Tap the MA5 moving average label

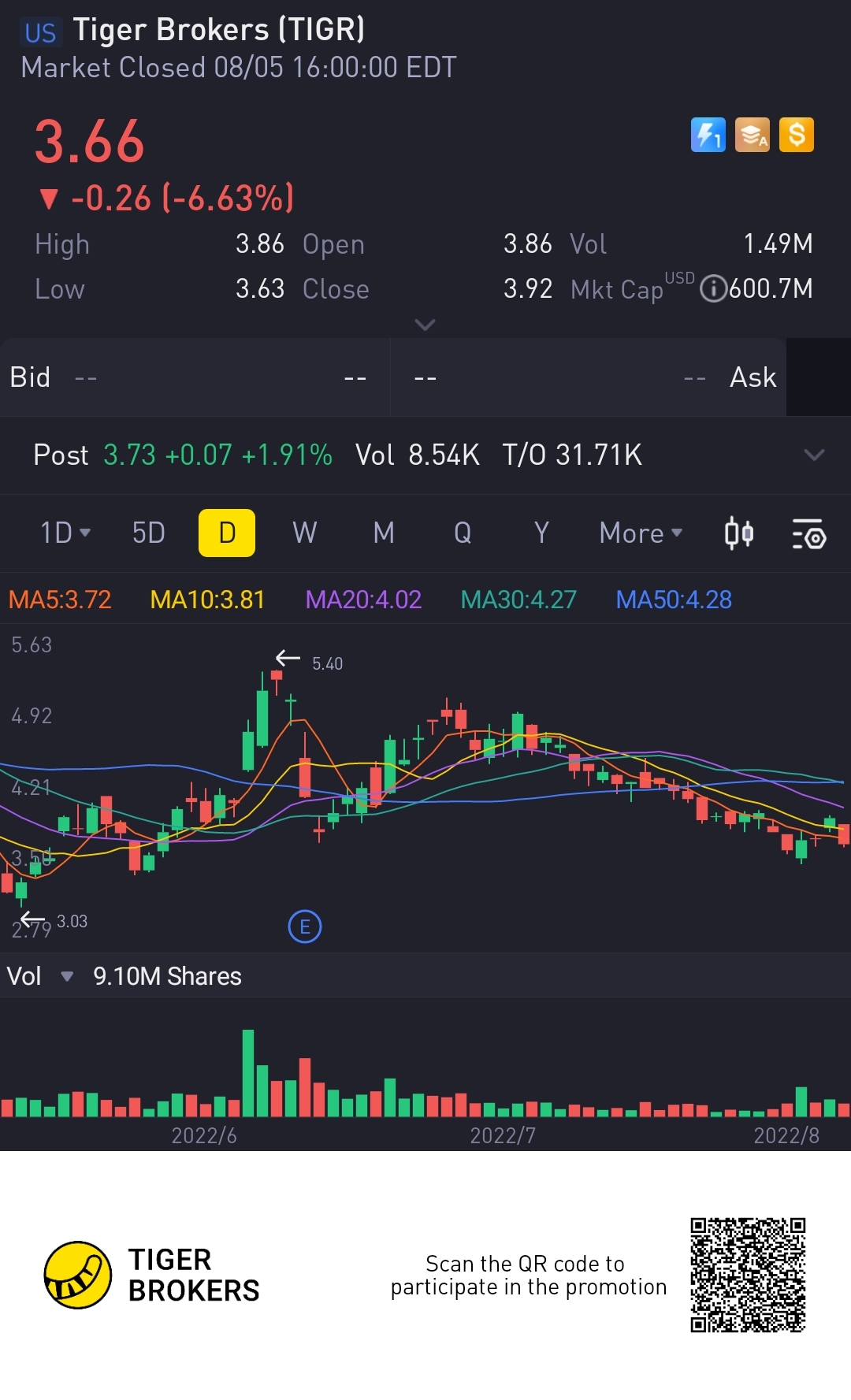pos(60,600)
